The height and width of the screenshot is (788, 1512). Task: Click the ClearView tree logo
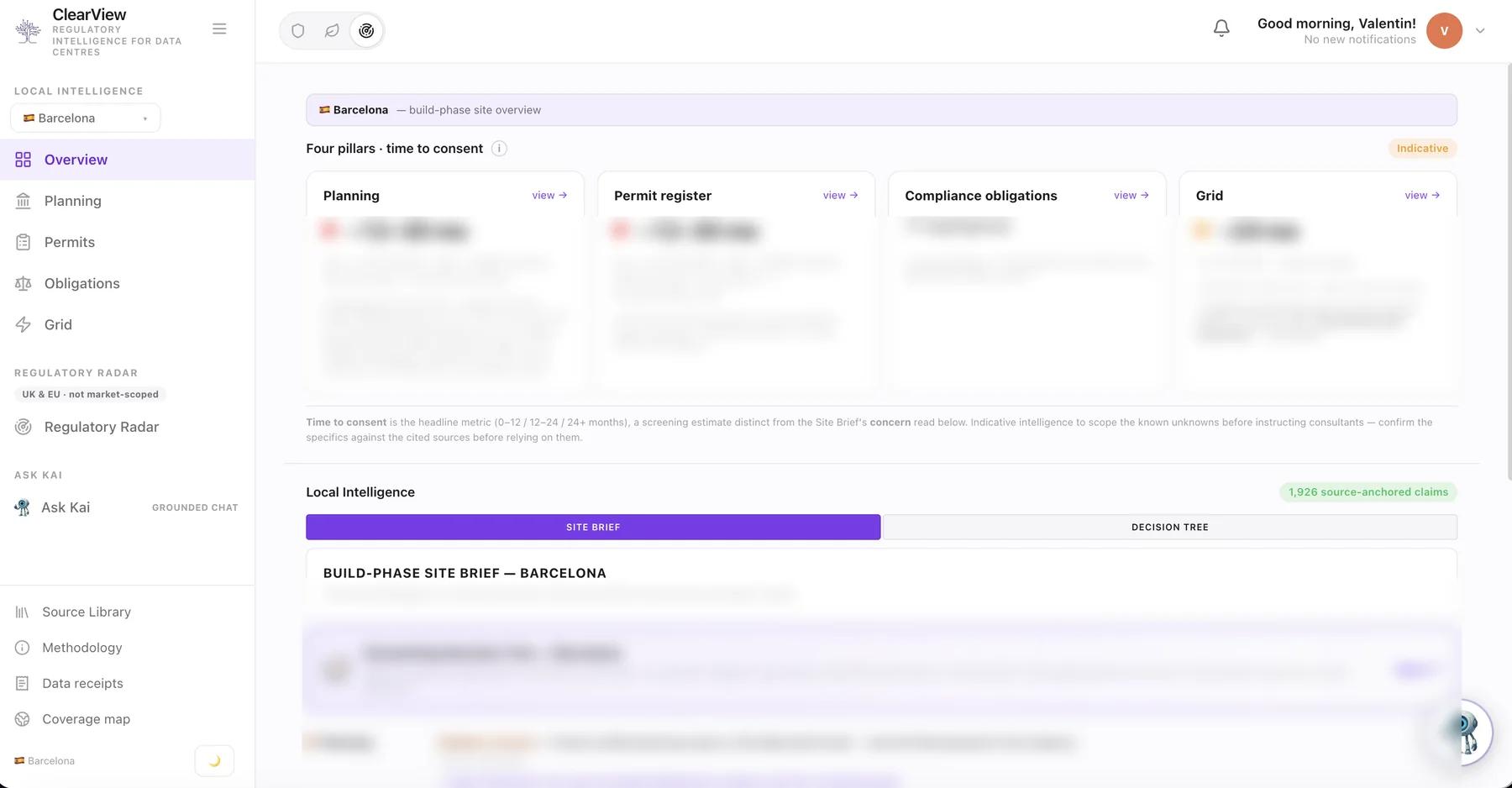click(28, 31)
